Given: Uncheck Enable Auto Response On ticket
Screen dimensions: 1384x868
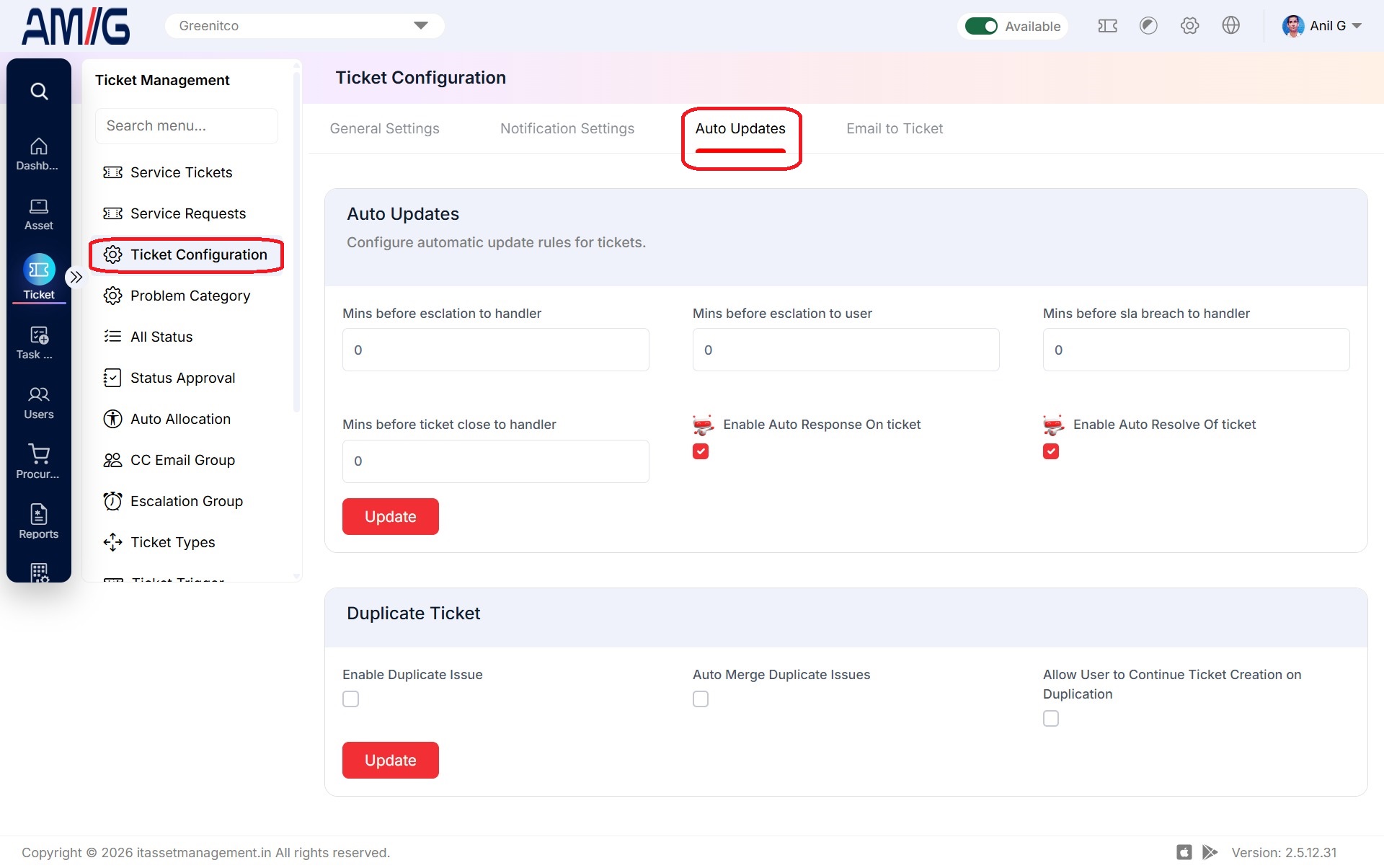Looking at the screenshot, I should (x=701, y=451).
